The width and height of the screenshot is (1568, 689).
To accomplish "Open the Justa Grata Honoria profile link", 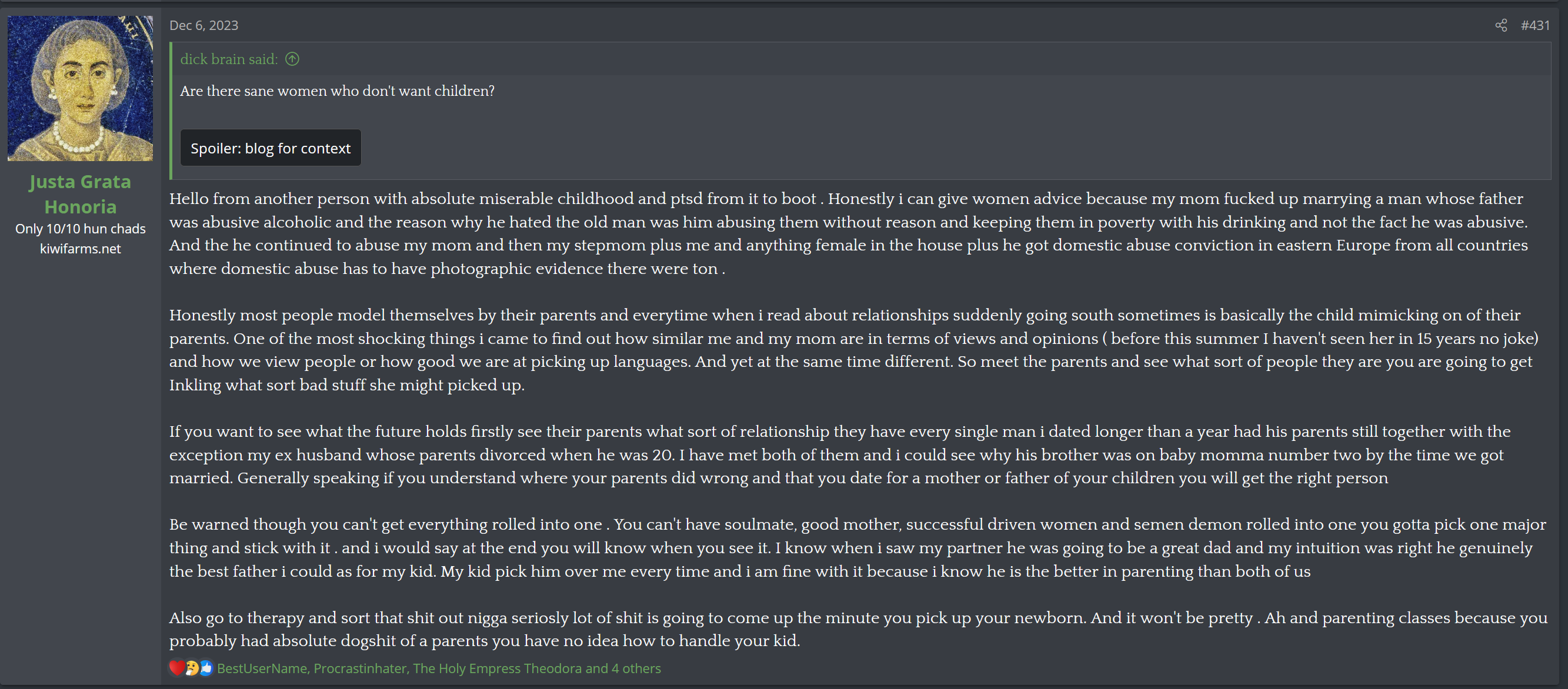I will [81, 194].
